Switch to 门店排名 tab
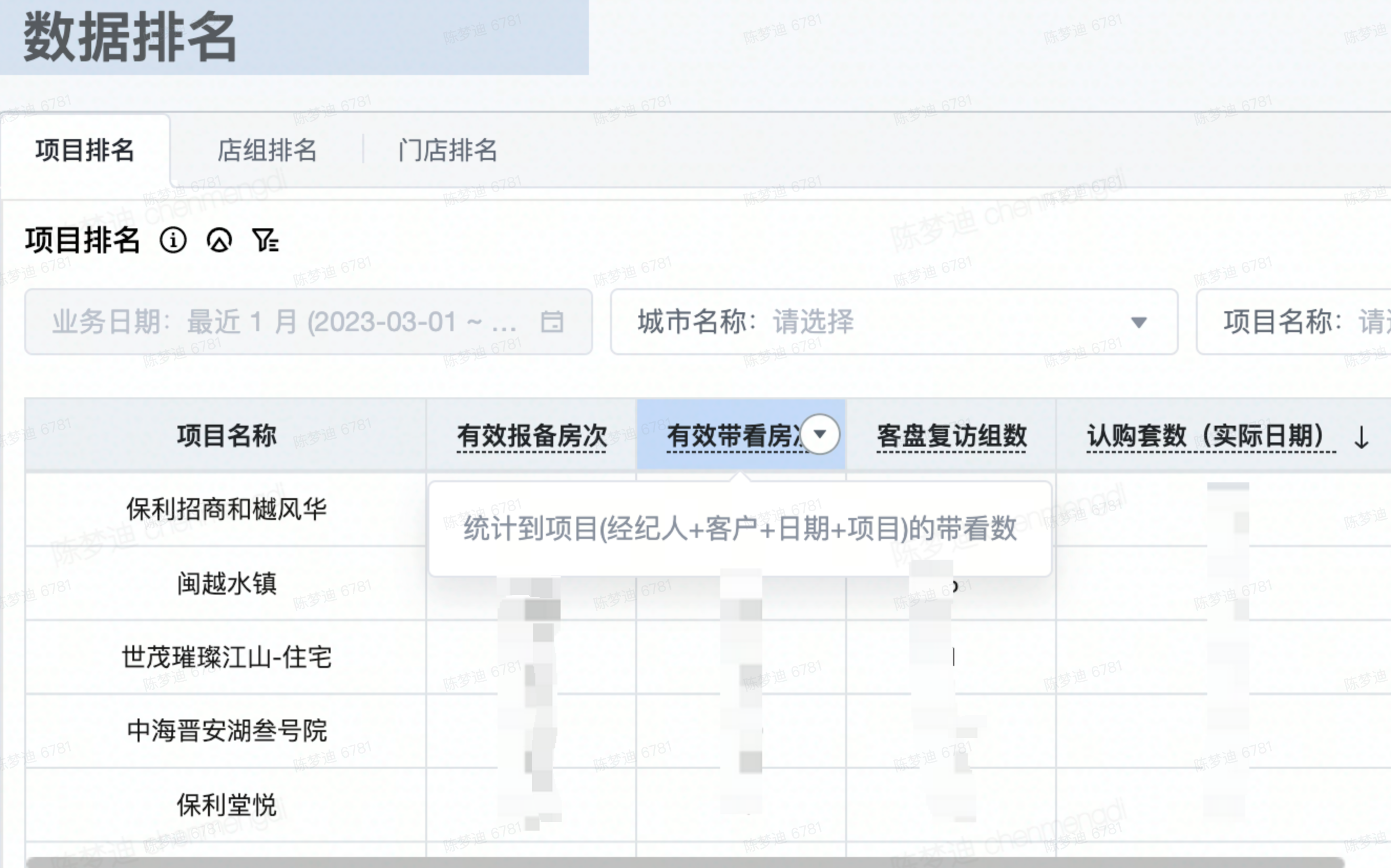This screenshot has height=868, width=1391. tap(447, 151)
